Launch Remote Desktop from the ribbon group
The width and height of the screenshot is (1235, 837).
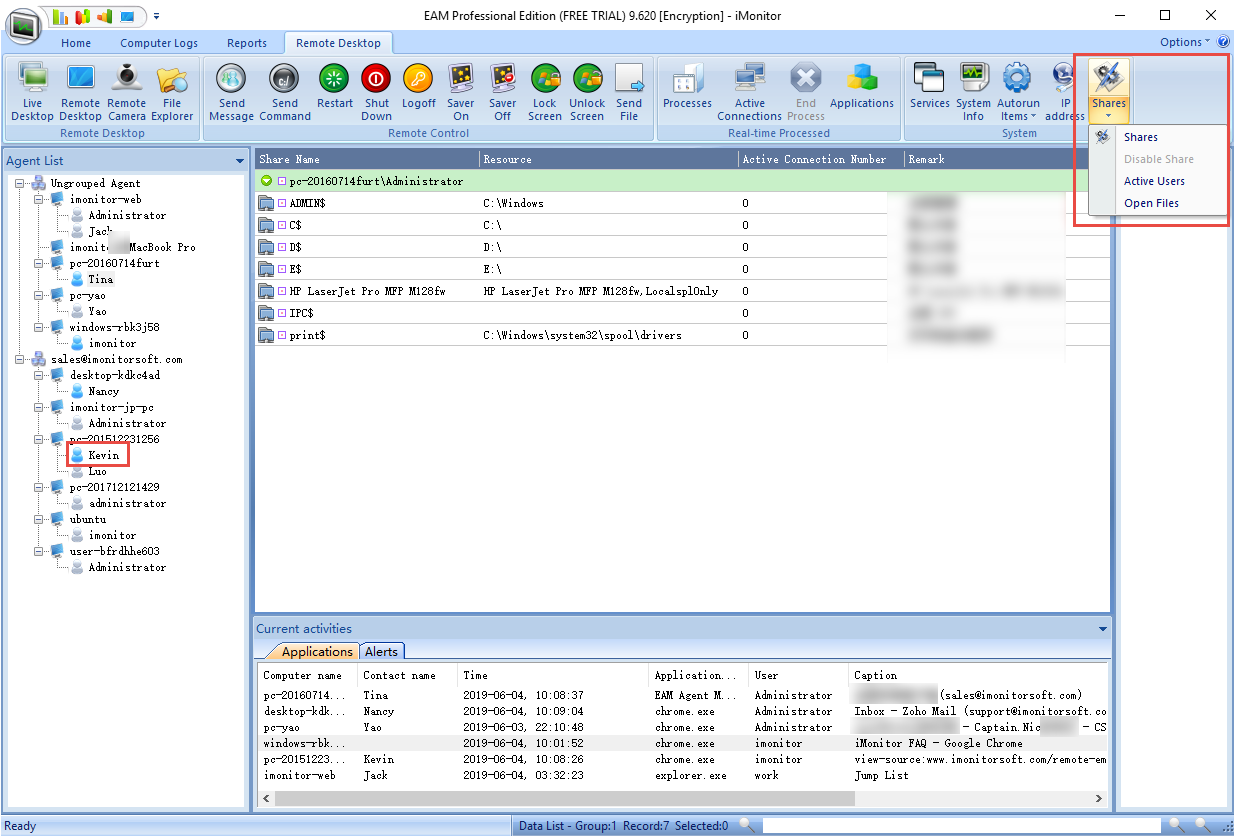(80, 92)
